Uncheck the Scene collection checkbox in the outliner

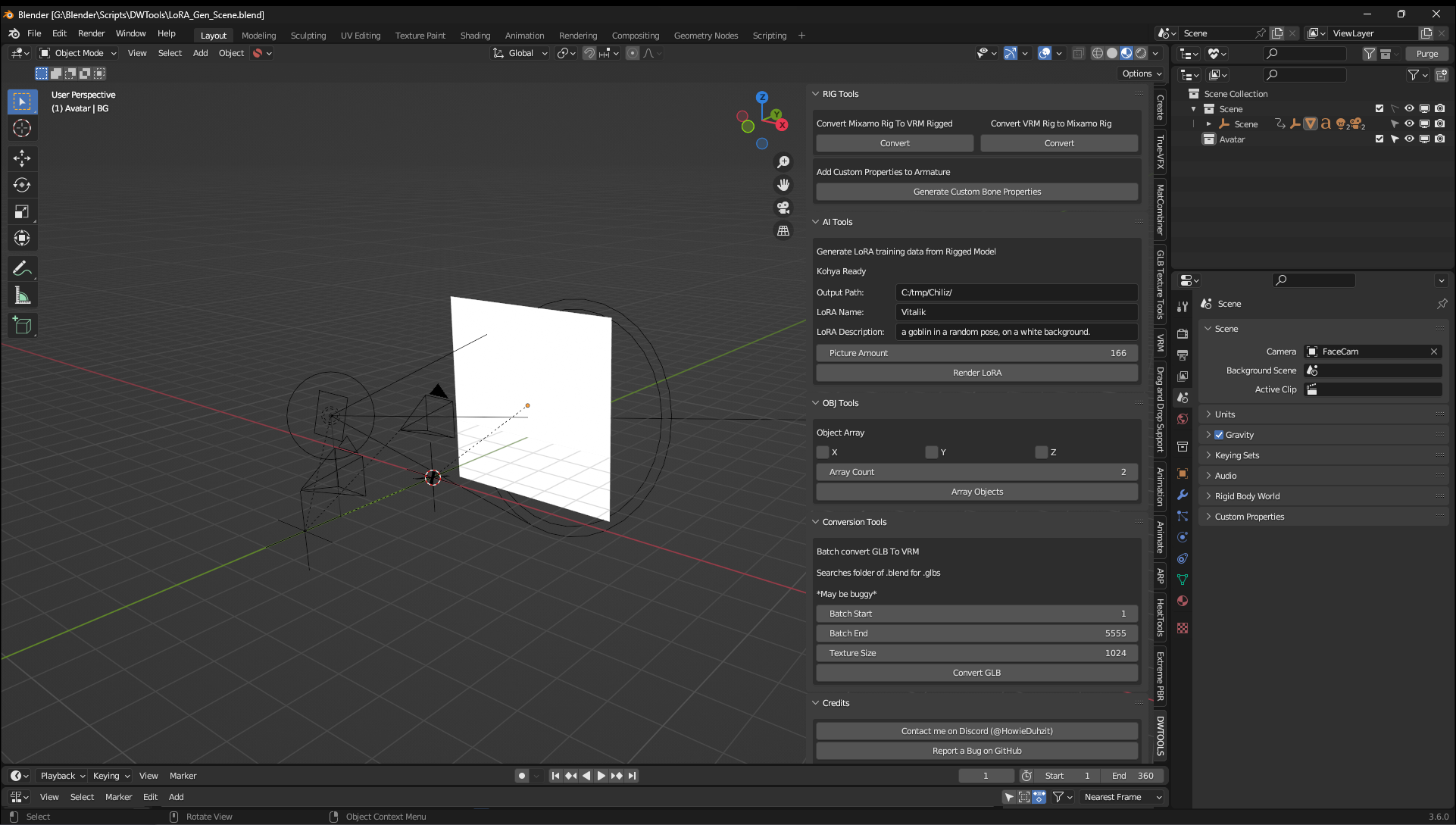(x=1379, y=108)
